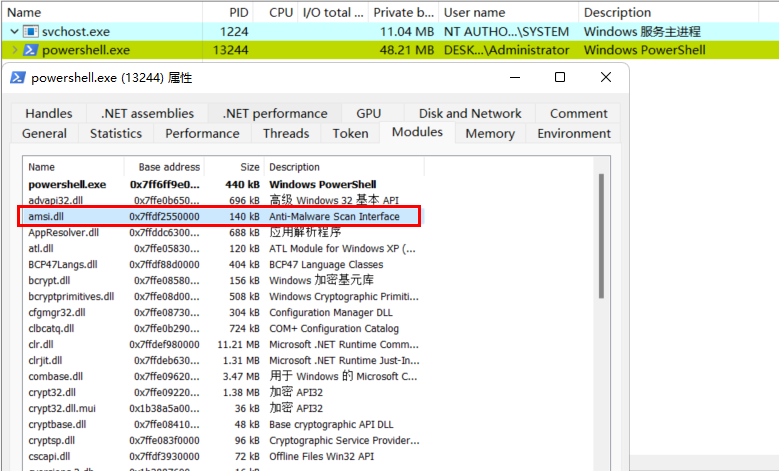779x471 pixels.
Task: Sort processes by PID column header
Action: click(229, 12)
